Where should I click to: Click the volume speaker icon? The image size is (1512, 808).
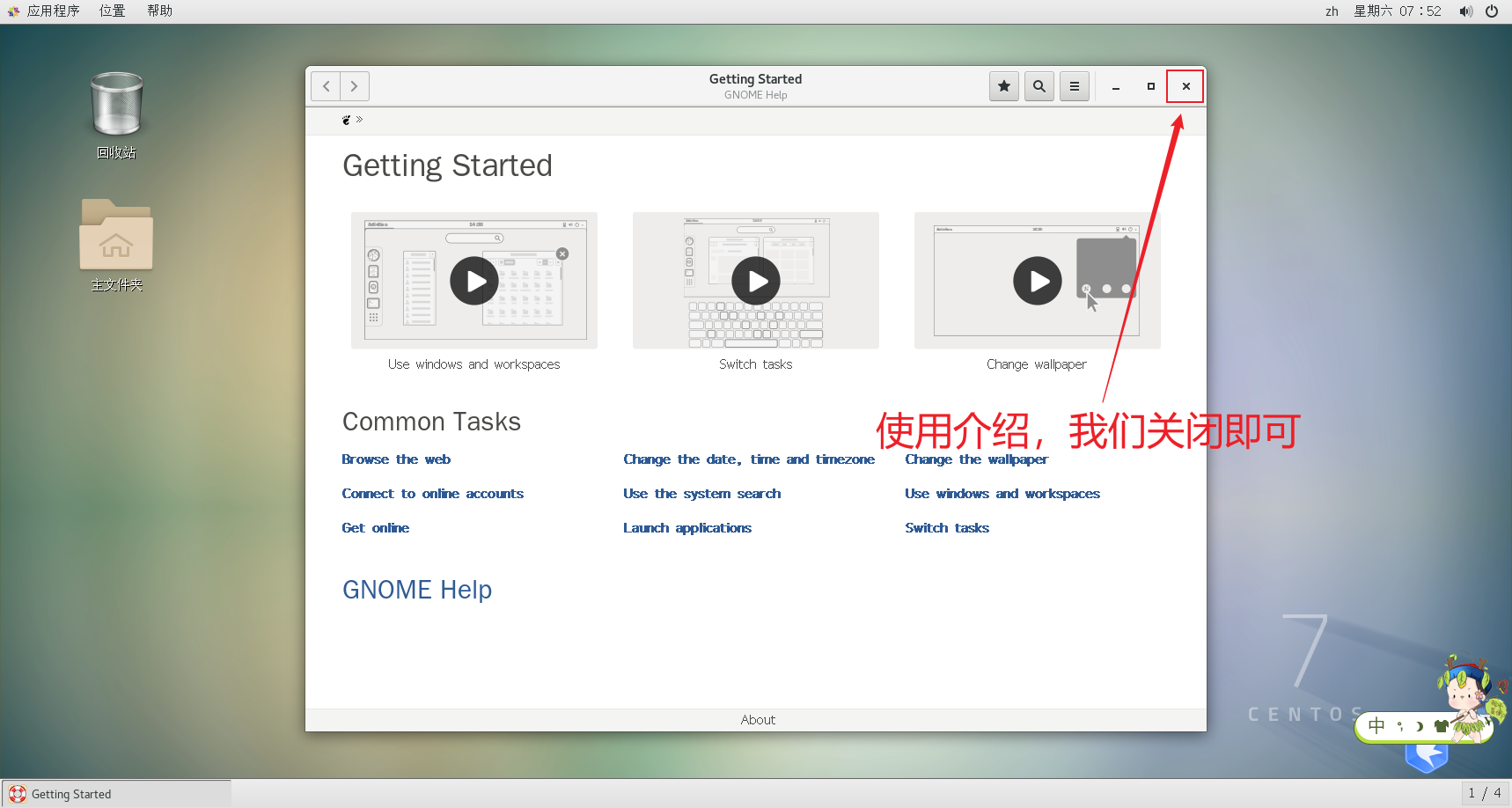pyautogui.click(x=1465, y=11)
